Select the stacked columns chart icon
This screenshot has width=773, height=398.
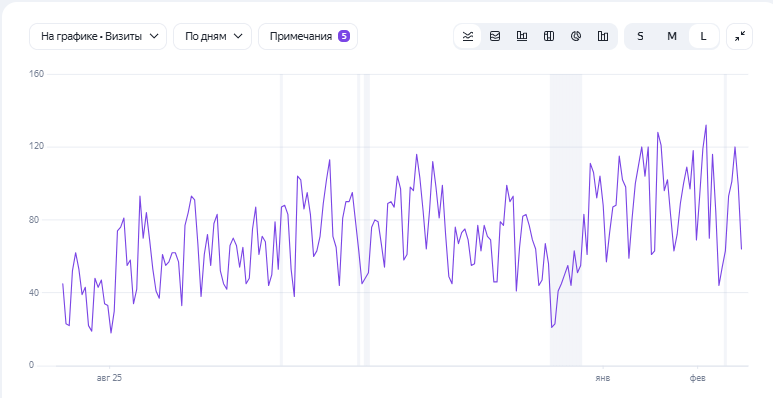click(x=549, y=36)
